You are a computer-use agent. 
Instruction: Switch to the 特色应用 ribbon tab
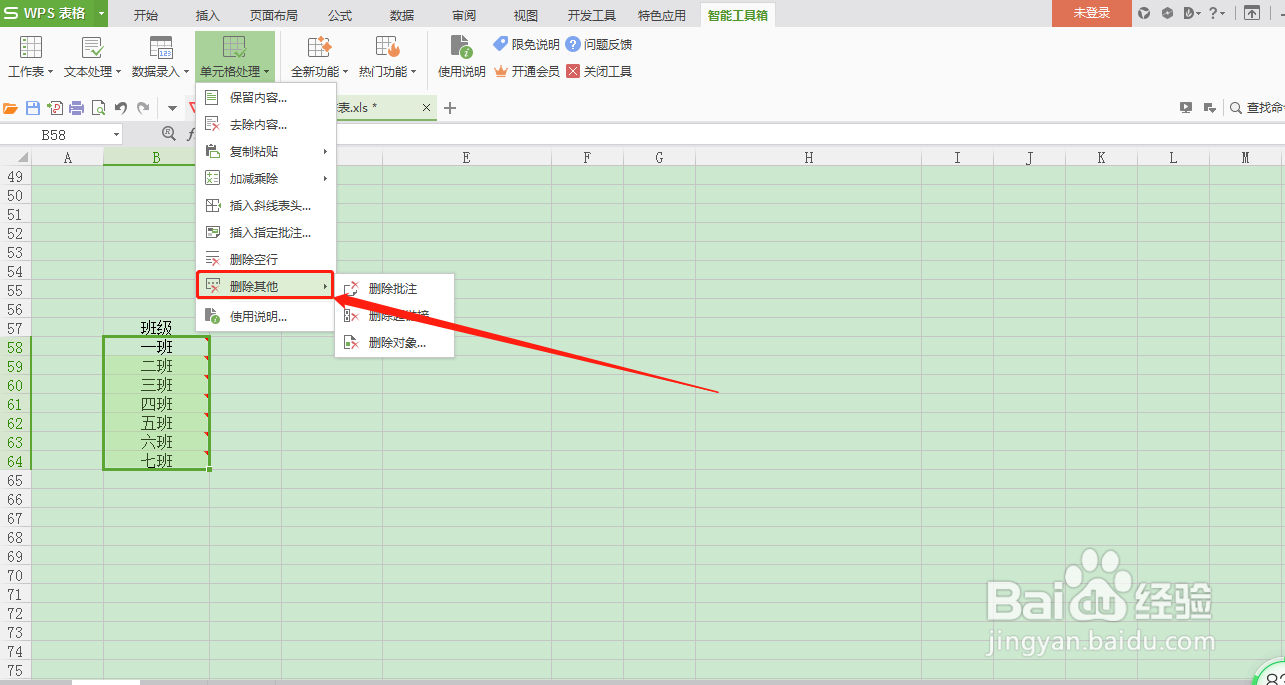(x=662, y=15)
